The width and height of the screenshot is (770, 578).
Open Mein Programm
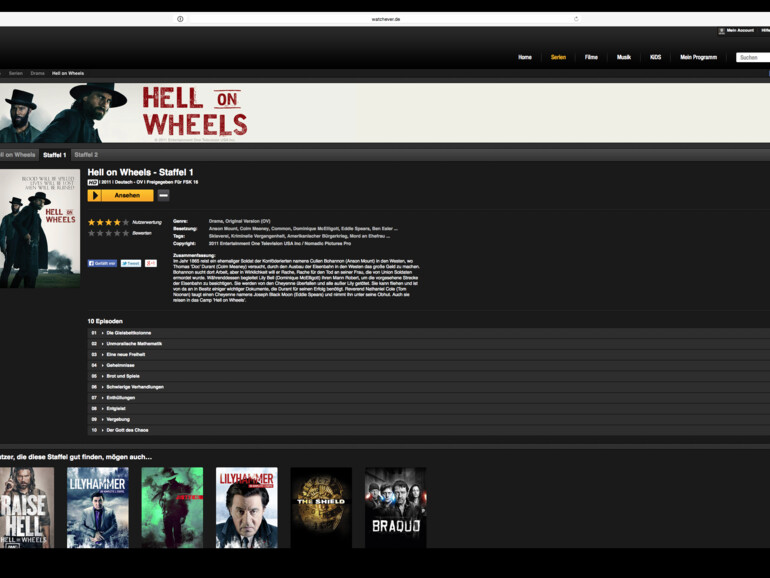pos(698,57)
